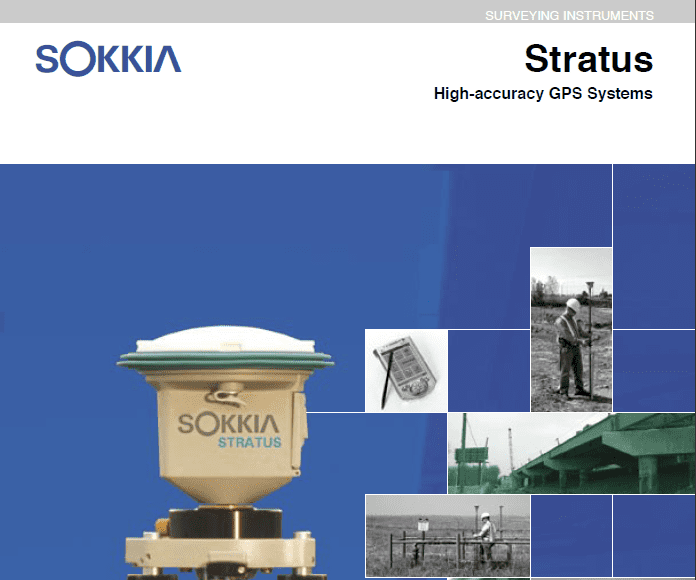Viewport: 696px width, 580px height.
Task: Open the surveyor in grassy field photo
Action: click(x=446, y=535)
